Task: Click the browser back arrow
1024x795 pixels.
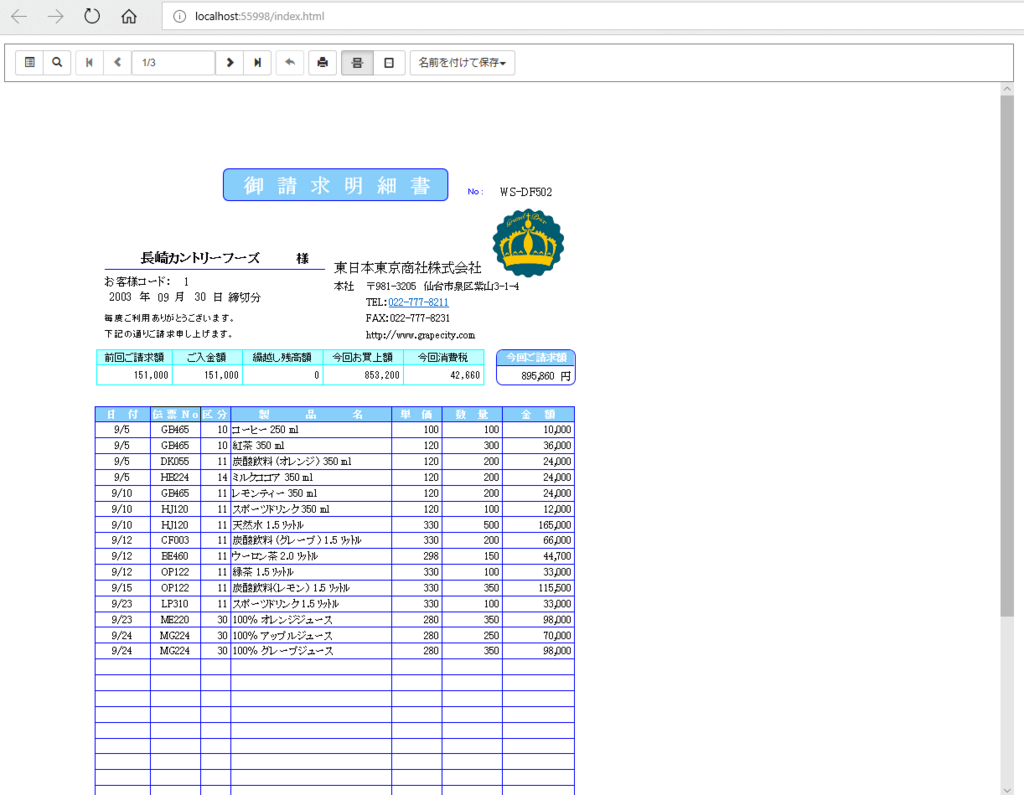Action: click(x=19, y=16)
